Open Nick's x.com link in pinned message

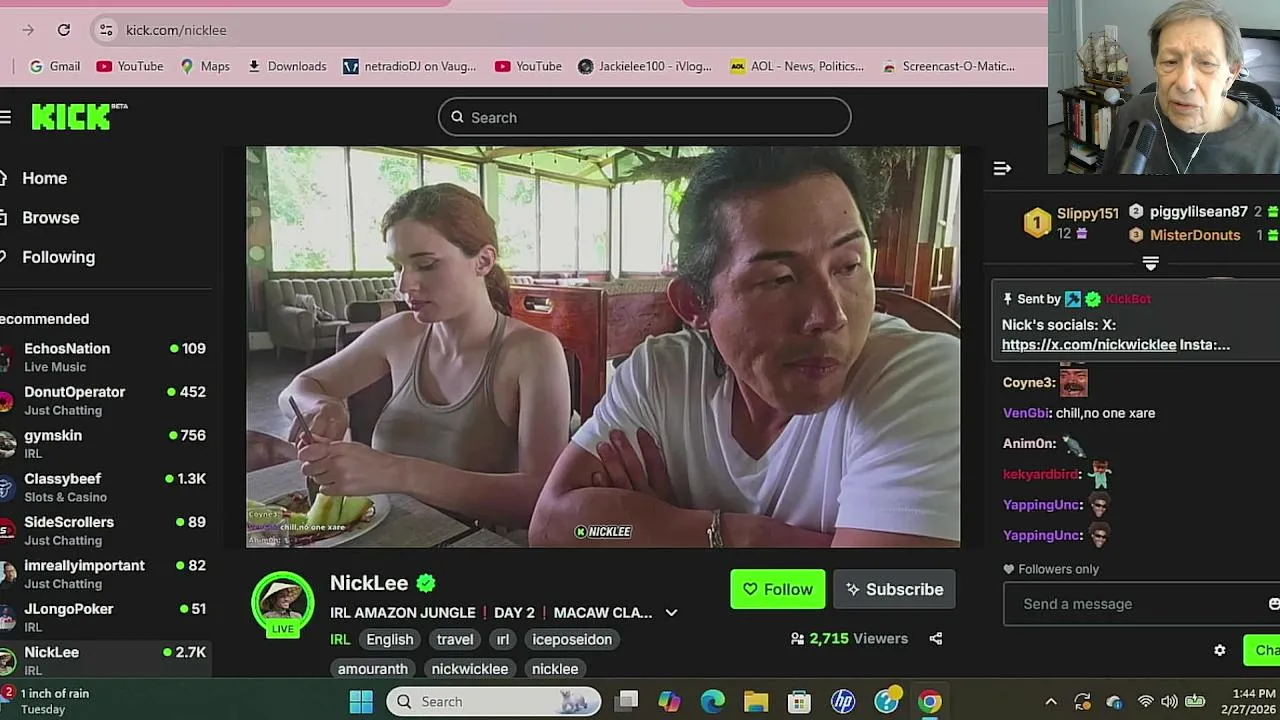(1089, 344)
